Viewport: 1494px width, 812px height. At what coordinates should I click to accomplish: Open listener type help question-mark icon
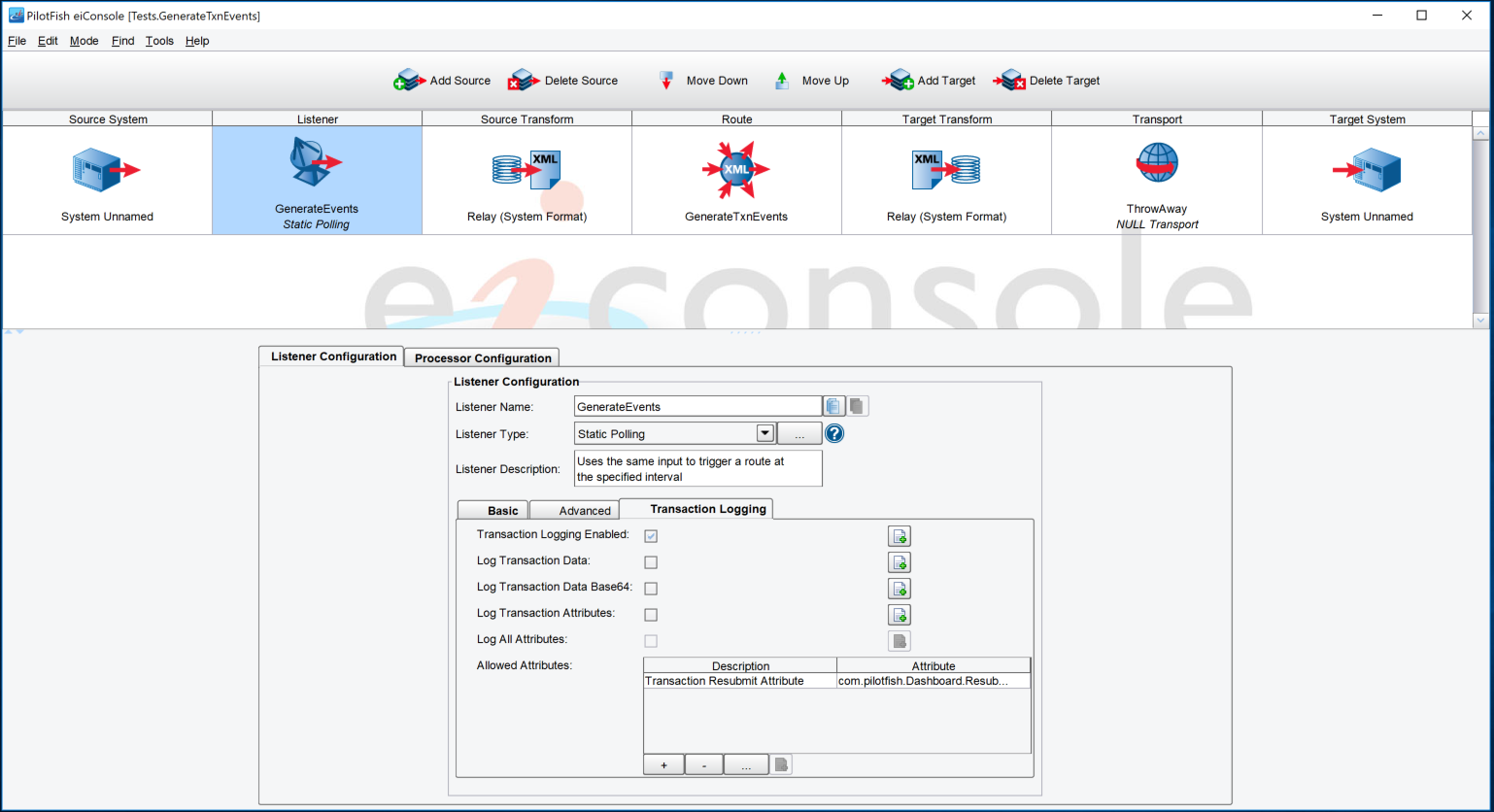(834, 433)
